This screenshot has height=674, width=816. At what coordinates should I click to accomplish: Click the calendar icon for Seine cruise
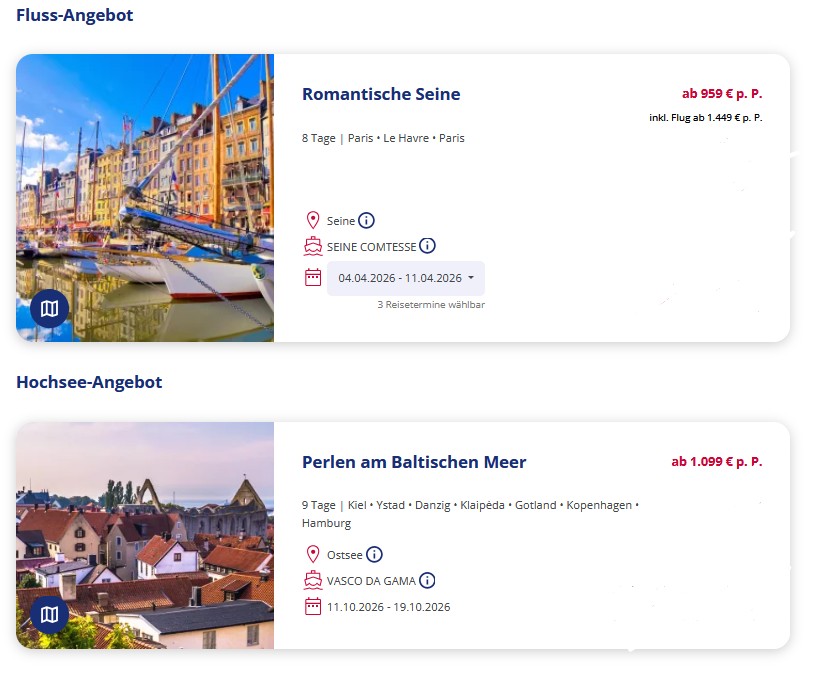pos(313,277)
